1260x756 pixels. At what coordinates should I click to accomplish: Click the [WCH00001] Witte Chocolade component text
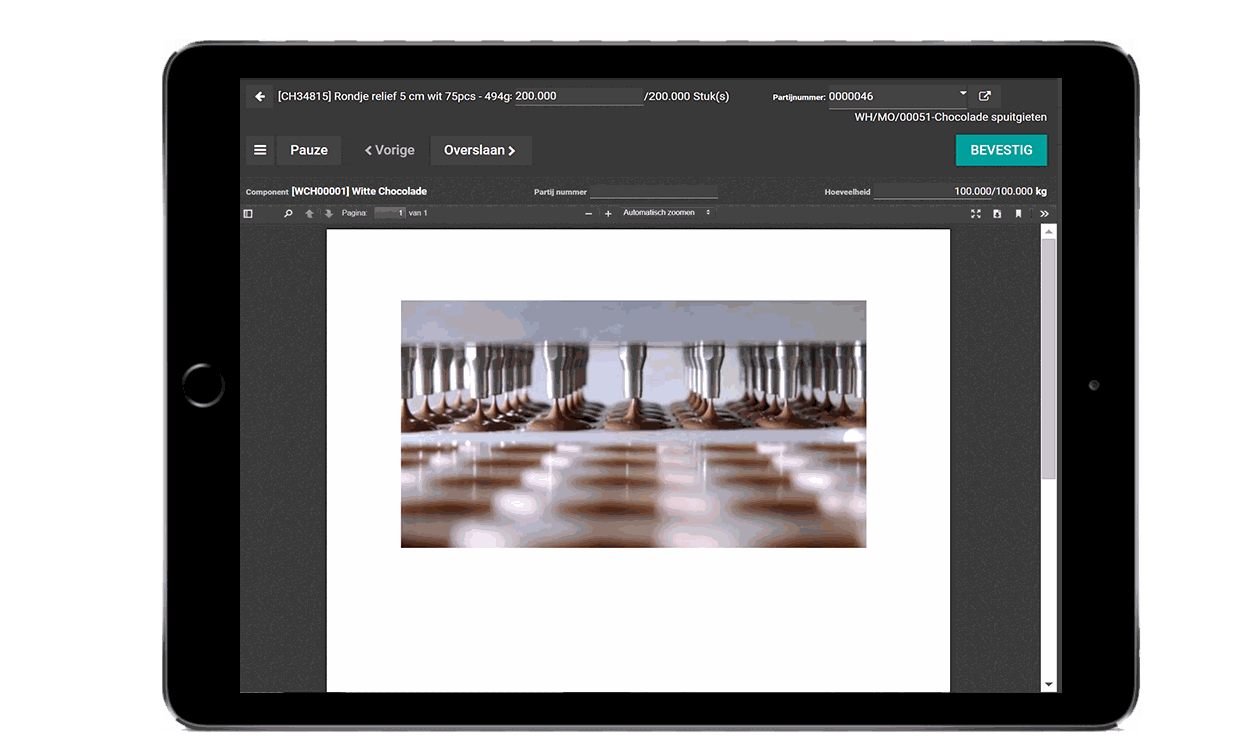click(359, 191)
